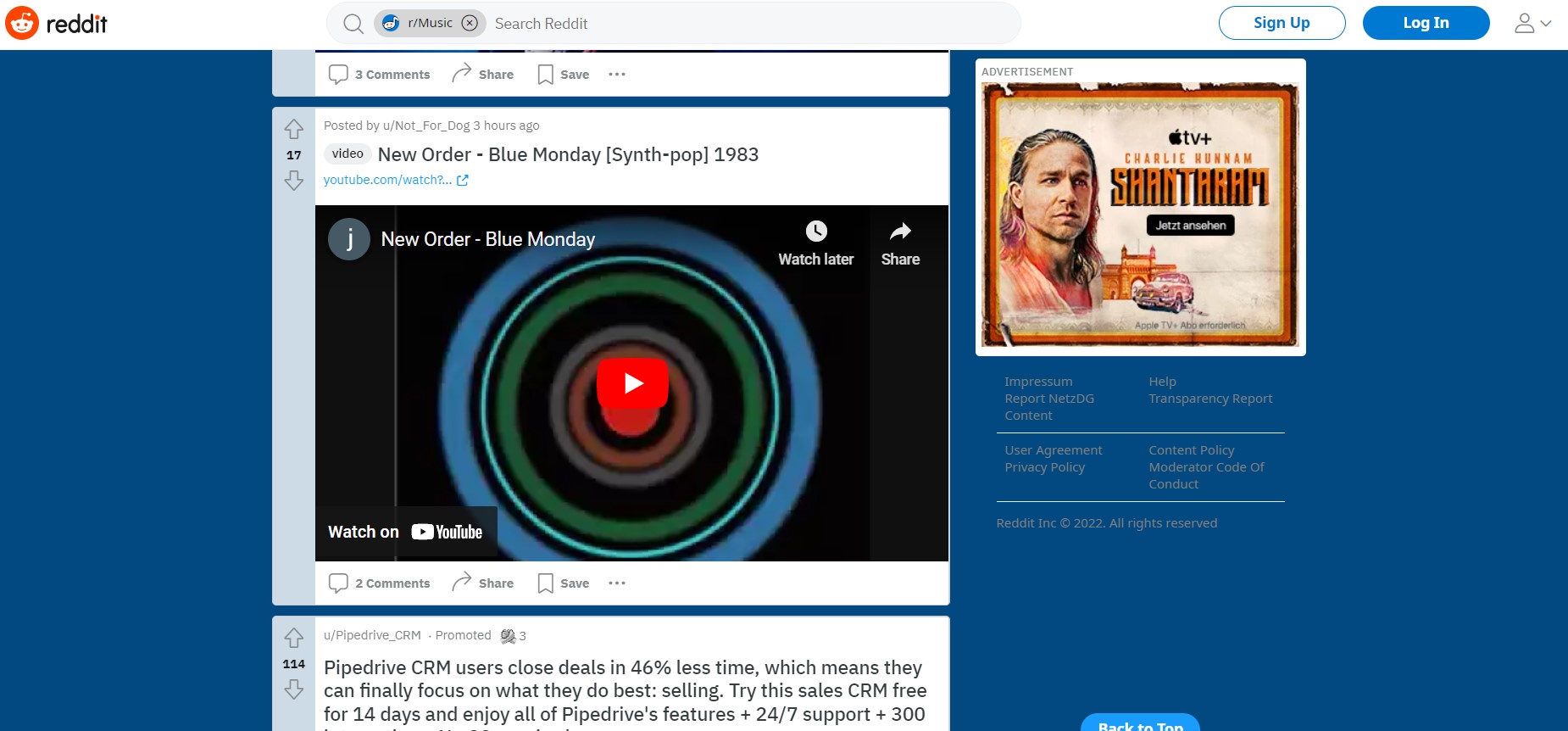Open user u/Not_For_Dog profile link
1568x731 pixels.
[426, 126]
